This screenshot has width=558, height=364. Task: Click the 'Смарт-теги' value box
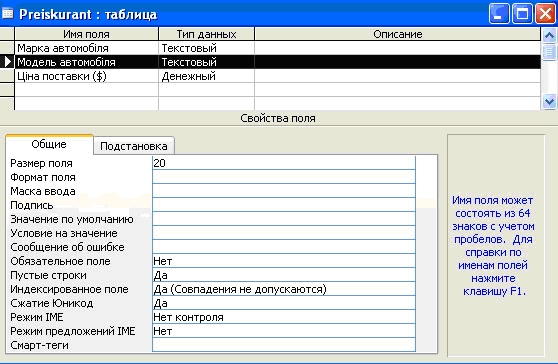click(284, 345)
